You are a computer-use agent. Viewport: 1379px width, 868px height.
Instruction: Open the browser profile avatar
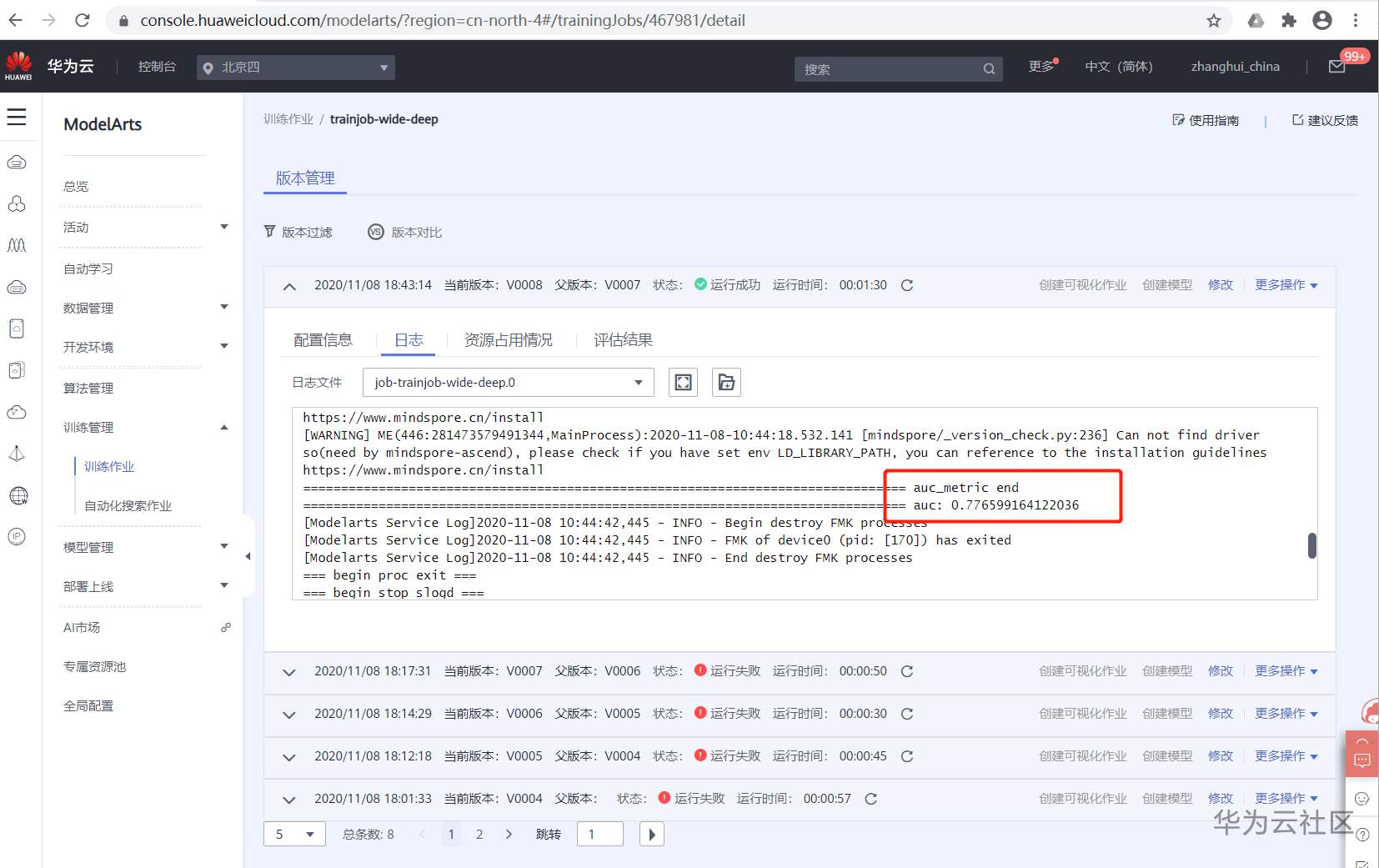[1322, 20]
